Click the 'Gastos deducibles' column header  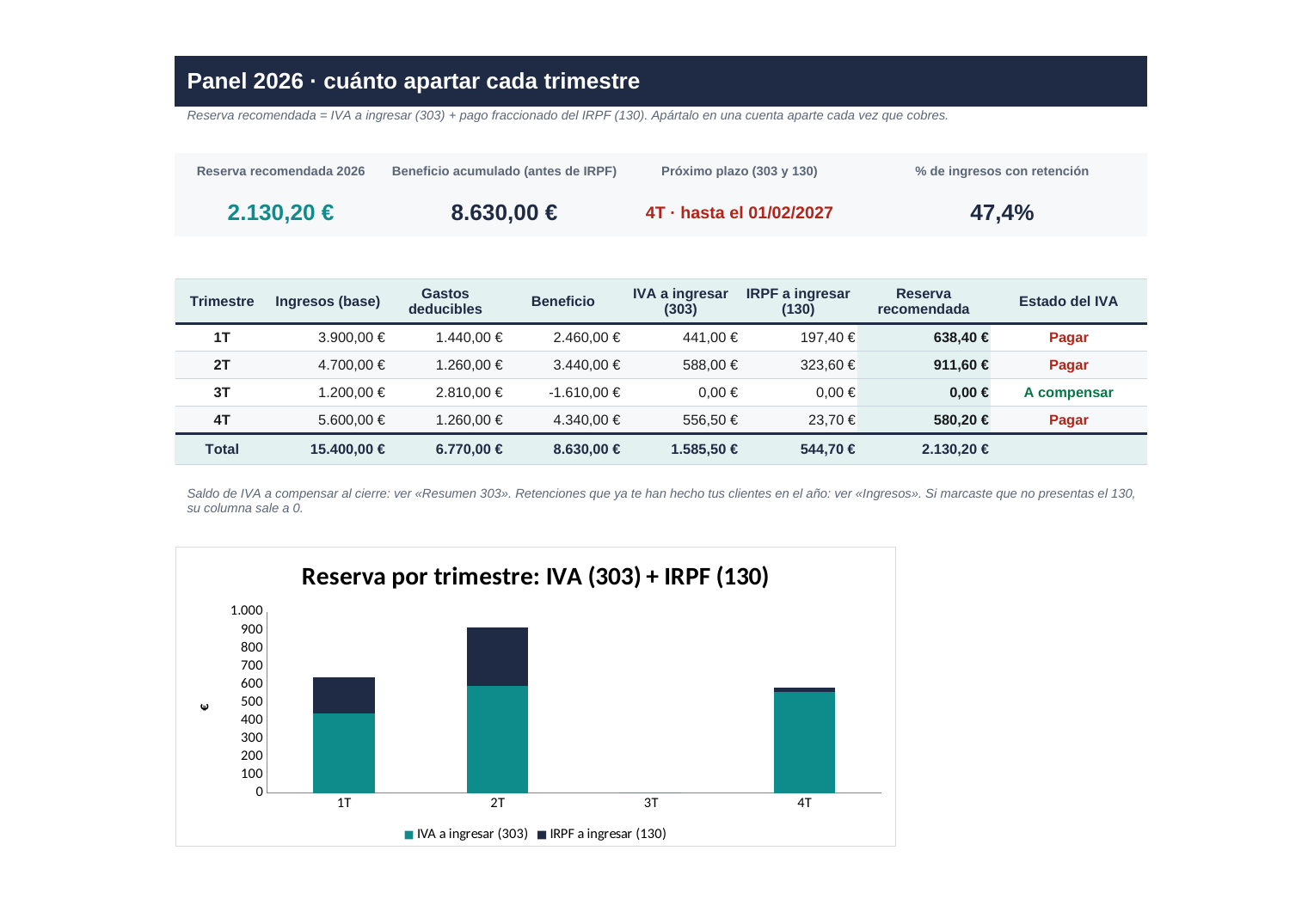445,302
